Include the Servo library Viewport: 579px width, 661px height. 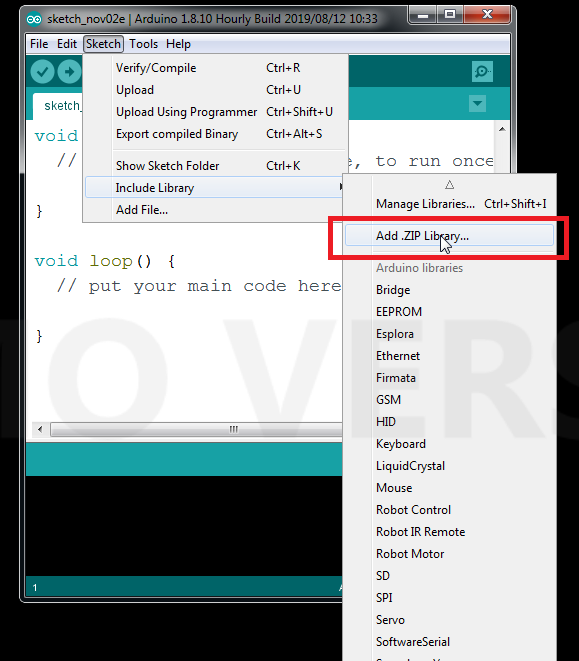tap(450, 620)
